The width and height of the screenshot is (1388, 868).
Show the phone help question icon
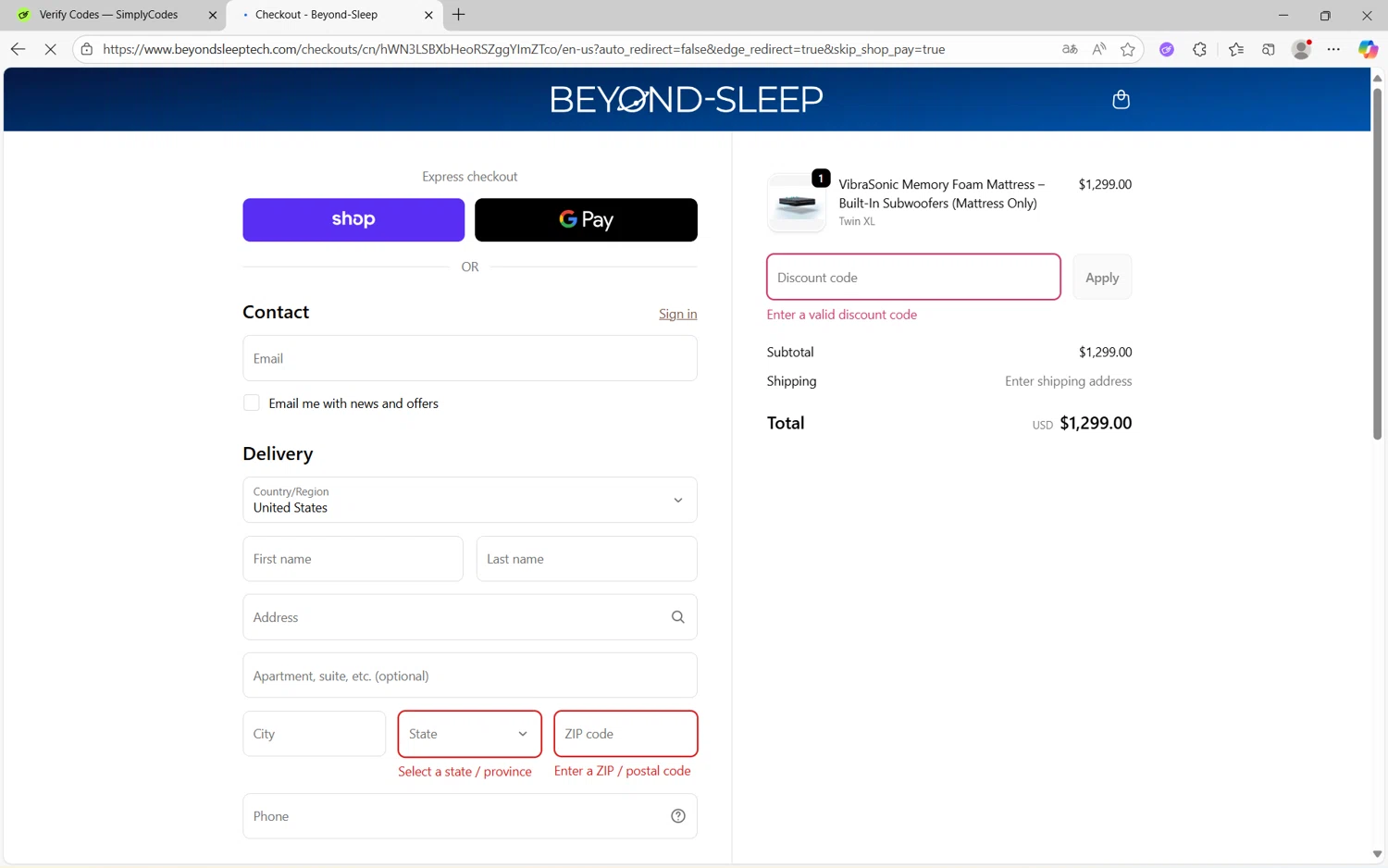[678, 816]
